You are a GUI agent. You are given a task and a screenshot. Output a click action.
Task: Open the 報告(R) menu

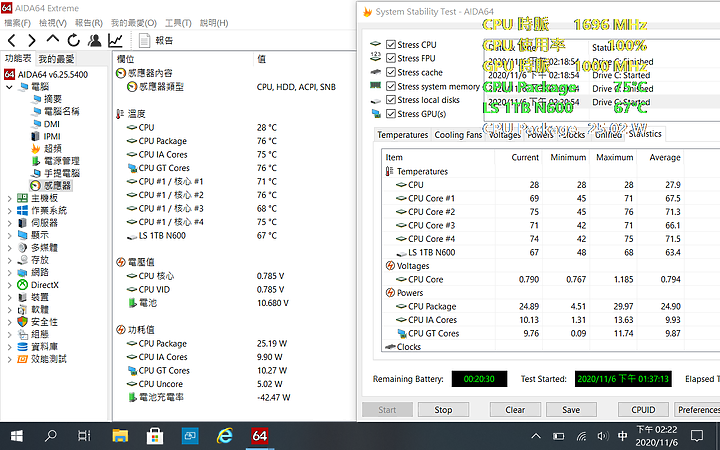(89, 22)
